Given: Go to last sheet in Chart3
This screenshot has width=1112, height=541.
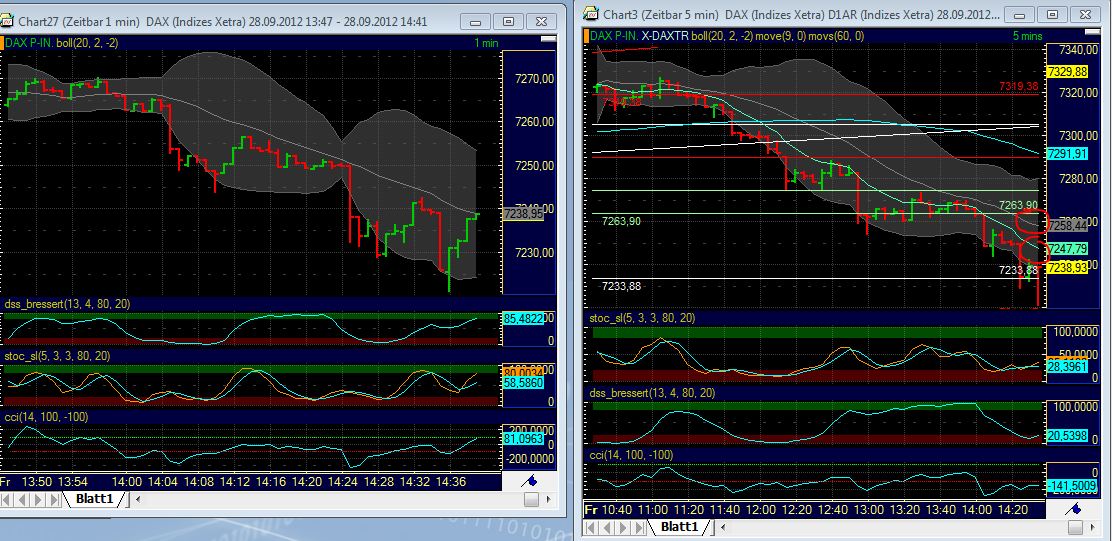Looking at the screenshot, I should tap(638, 527).
